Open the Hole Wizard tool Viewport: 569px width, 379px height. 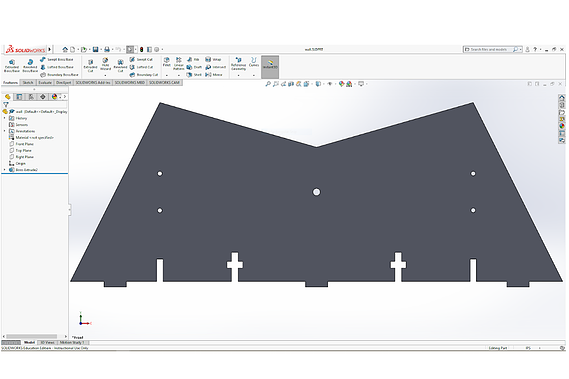coord(106,64)
